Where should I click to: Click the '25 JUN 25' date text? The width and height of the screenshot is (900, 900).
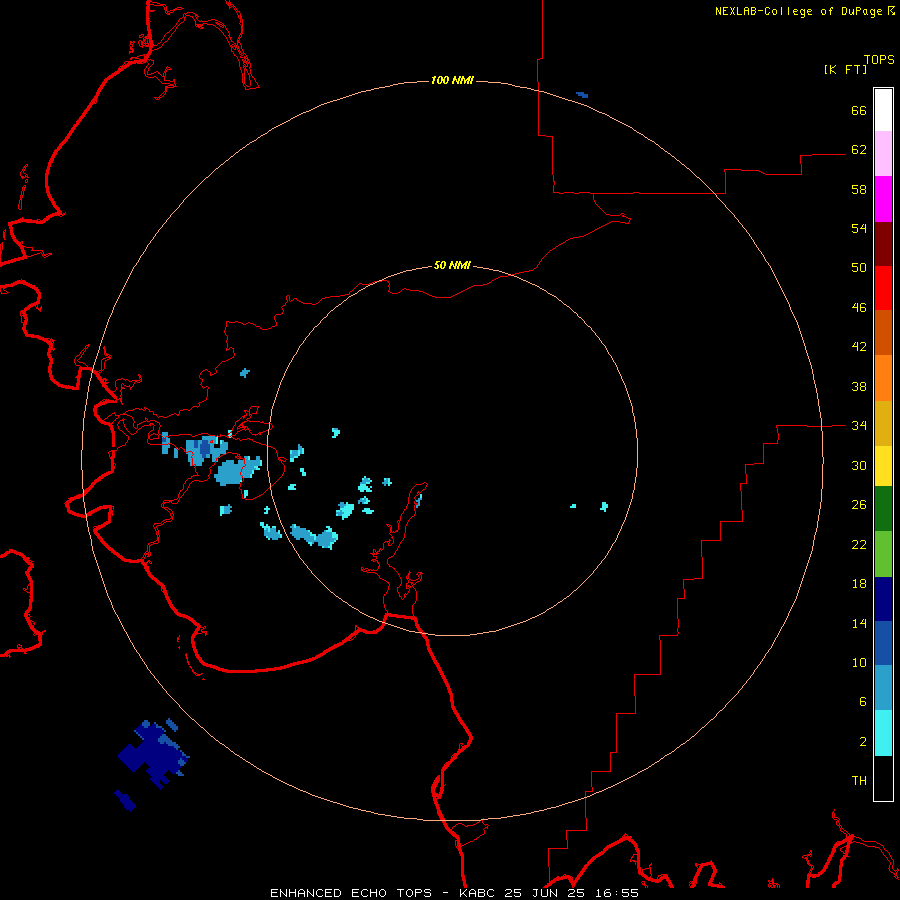pyautogui.click(x=544, y=893)
